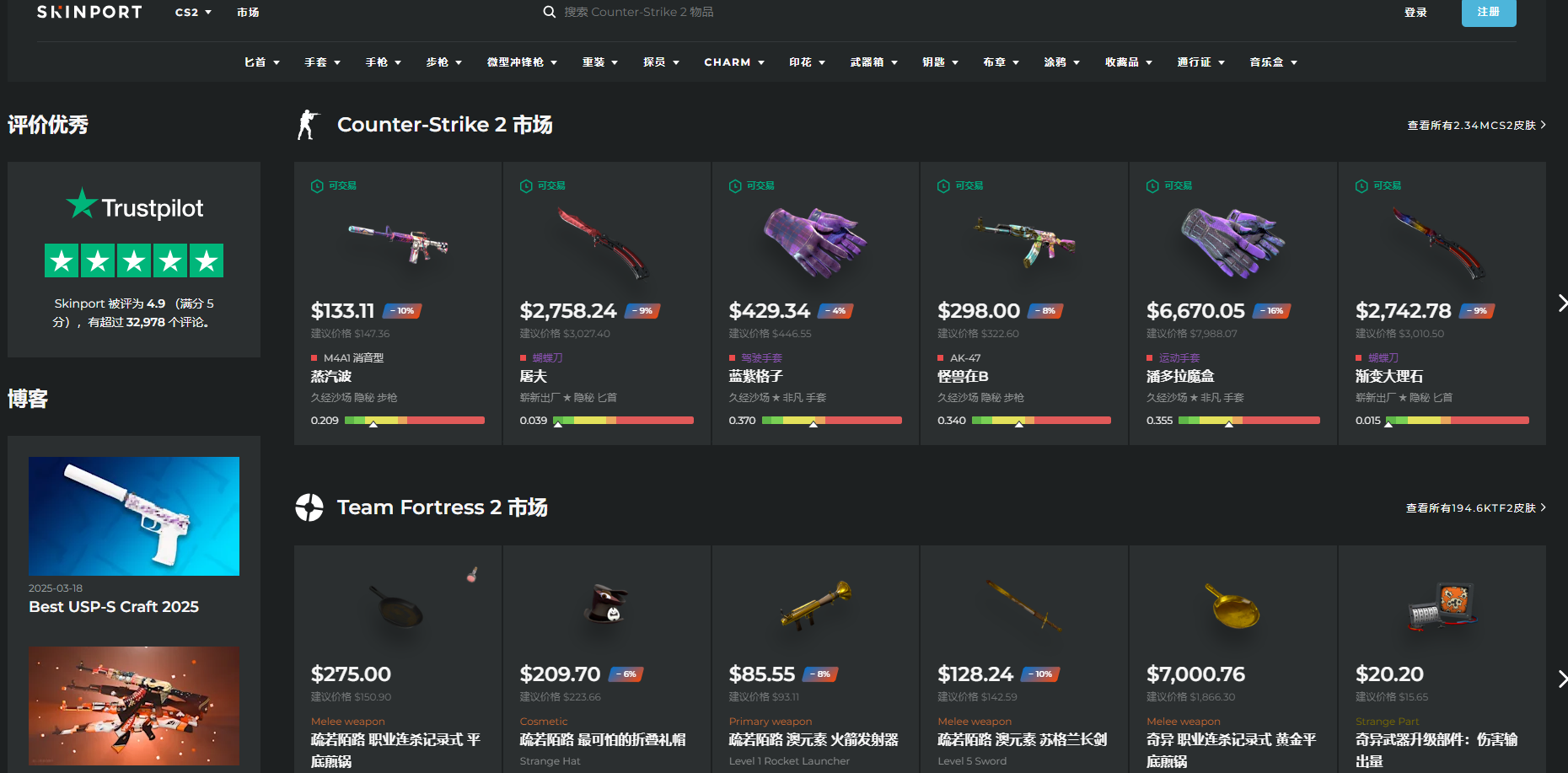Open the Best USP-S Craft 2025 blog thumbnail
Screen dimensions: 1568x773
click(134, 516)
